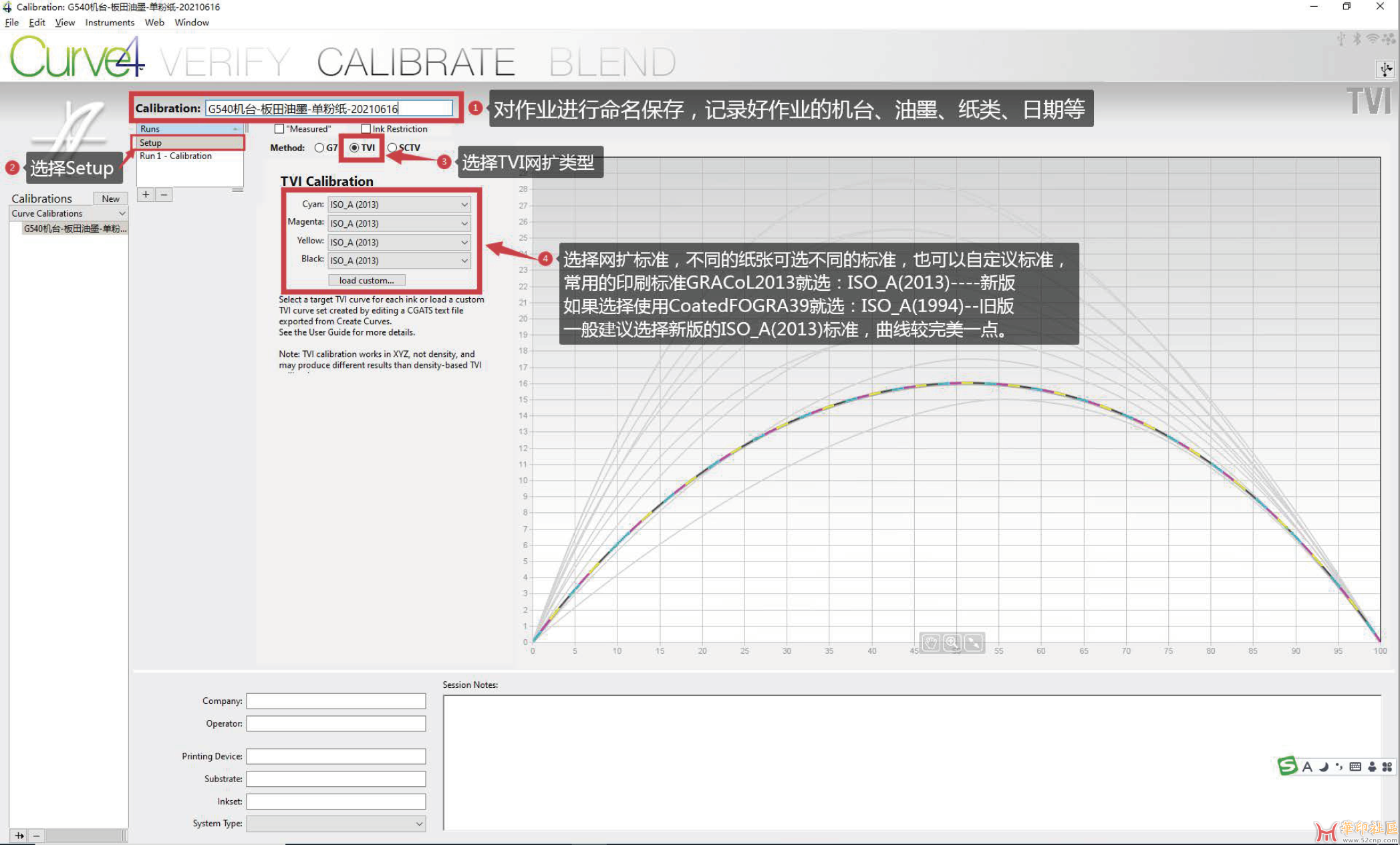The height and width of the screenshot is (845, 1400).
Task: Click the Company input field
Action: pyautogui.click(x=335, y=701)
